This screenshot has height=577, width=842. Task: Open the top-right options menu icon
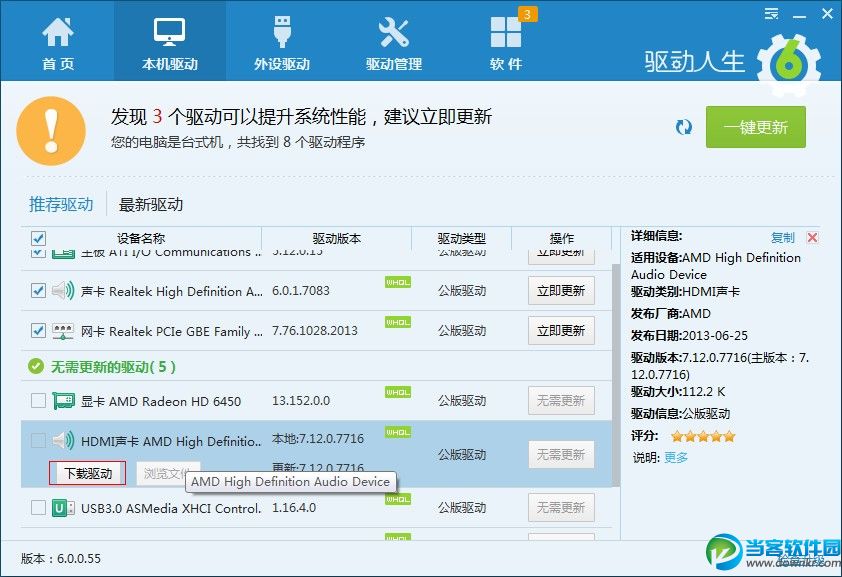point(771,14)
